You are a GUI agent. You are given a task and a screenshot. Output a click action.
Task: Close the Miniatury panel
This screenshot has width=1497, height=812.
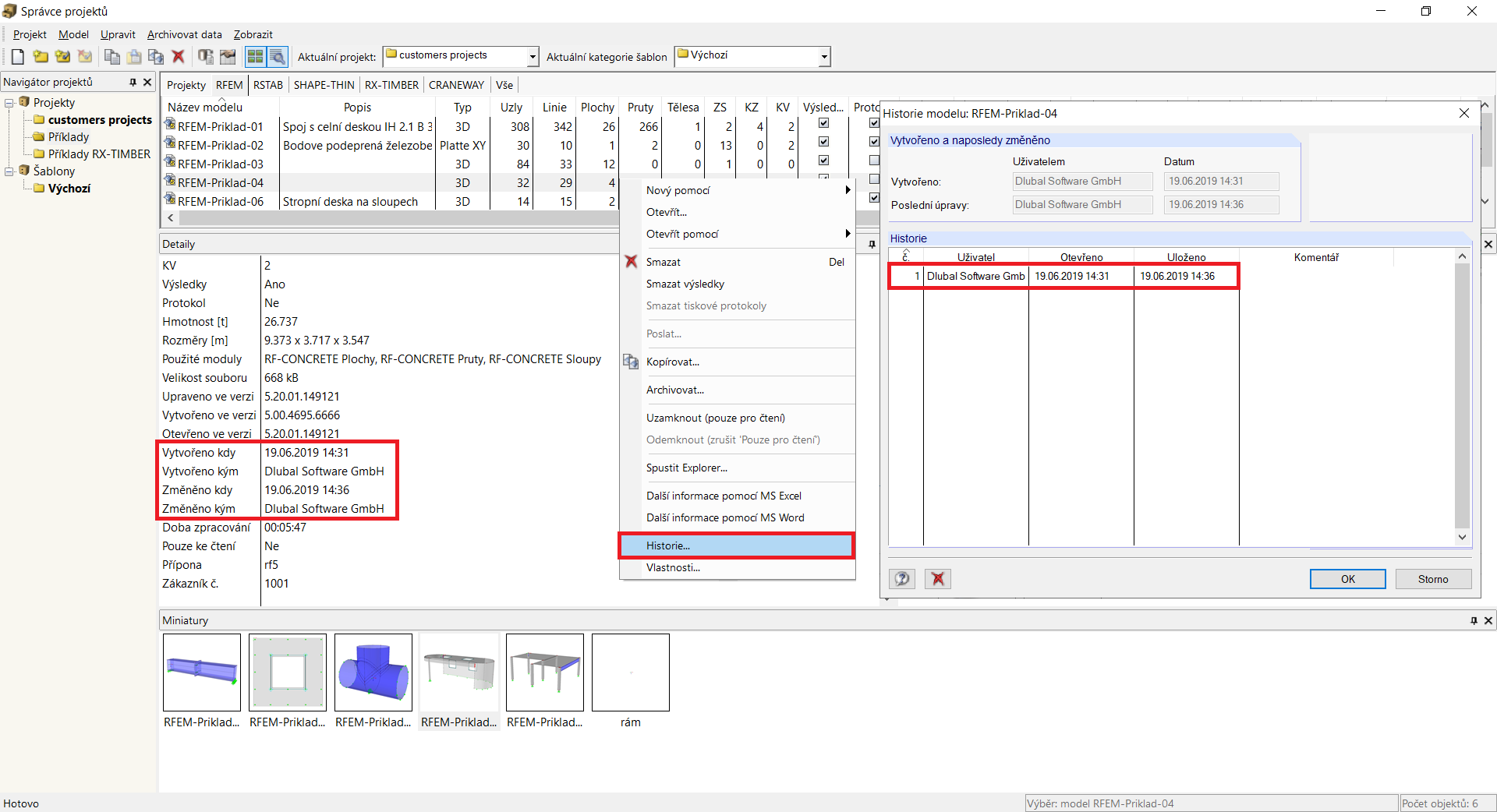click(1488, 620)
